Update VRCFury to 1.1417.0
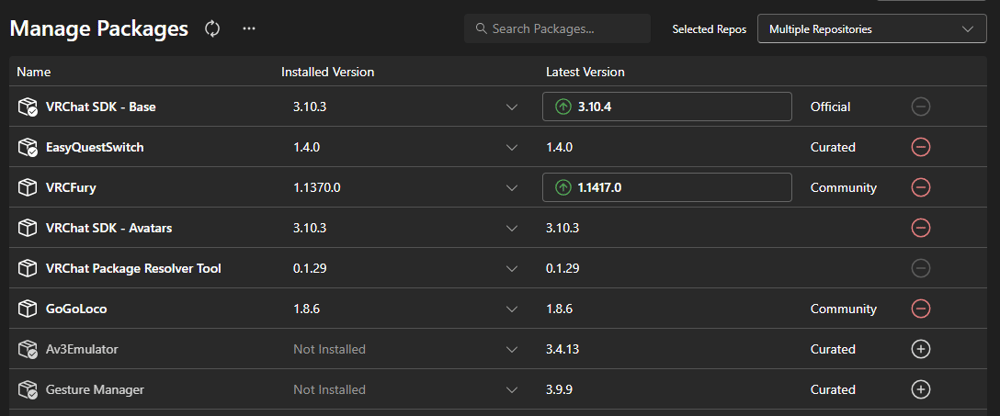Viewport: 1000px width, 416px height. pos(667,188)
